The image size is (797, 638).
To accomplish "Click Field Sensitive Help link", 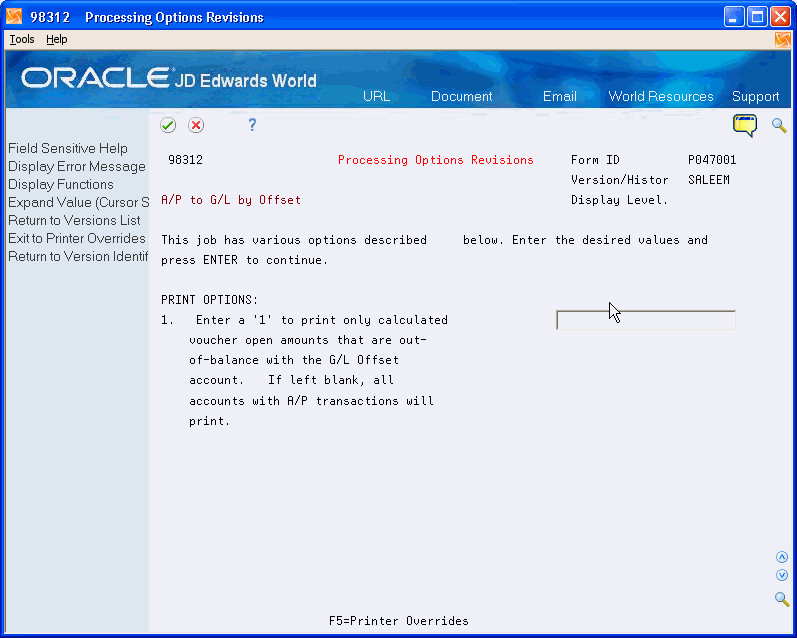I will (68, 148).
